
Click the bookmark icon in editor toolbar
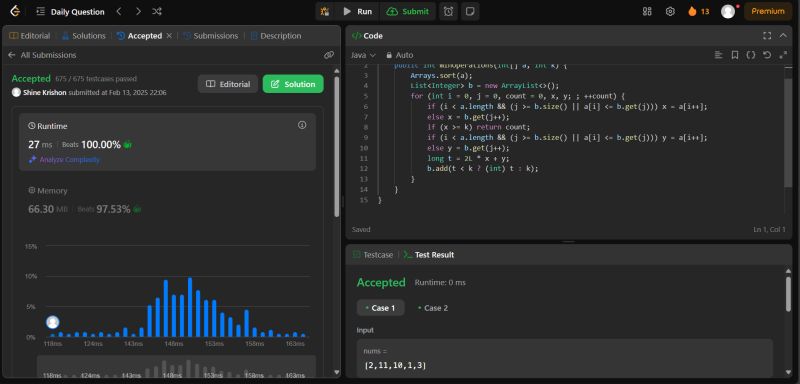(735, 55)
